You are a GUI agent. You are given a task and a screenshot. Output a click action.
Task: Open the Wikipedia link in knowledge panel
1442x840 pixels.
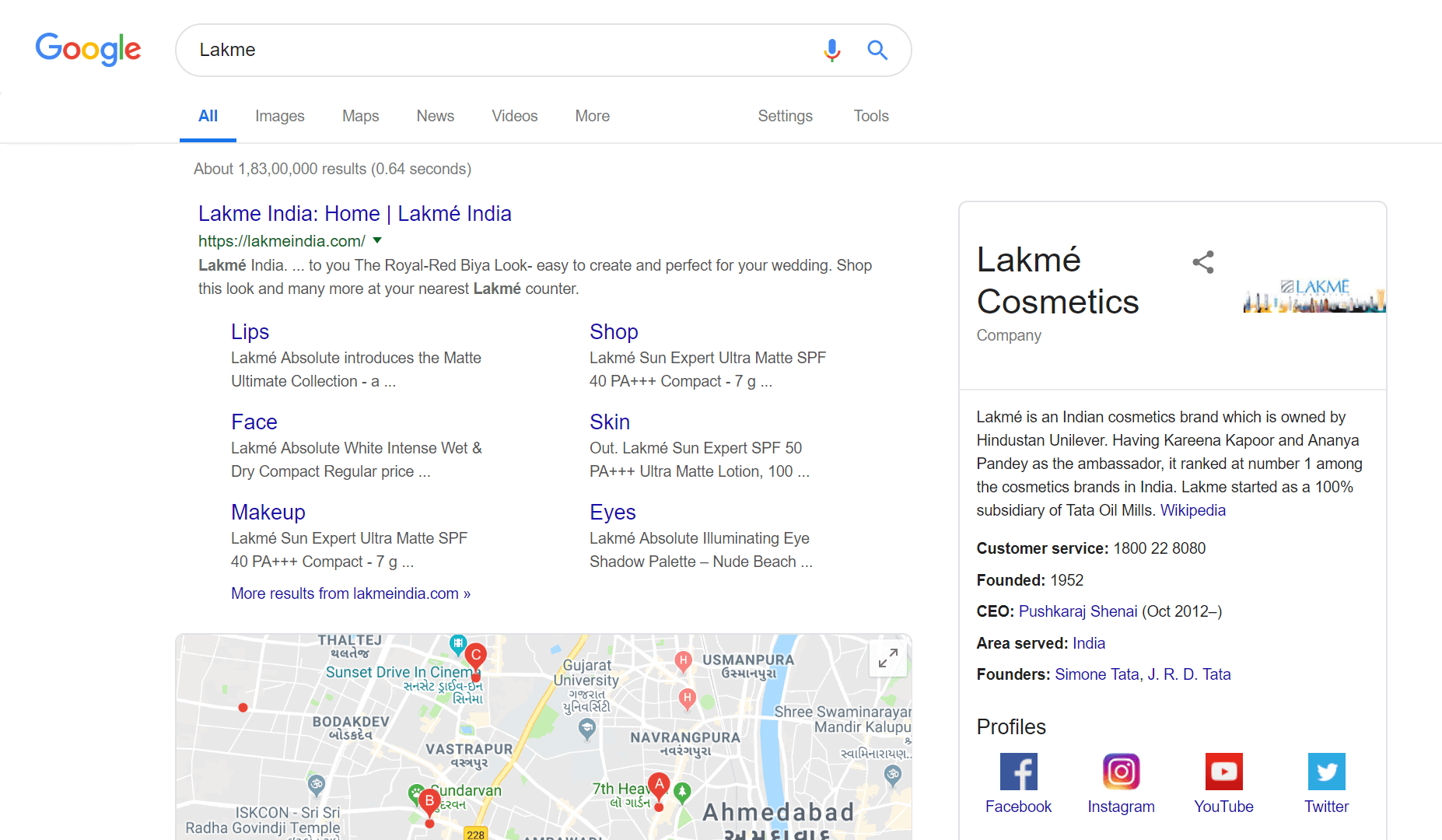point(1192,510)
